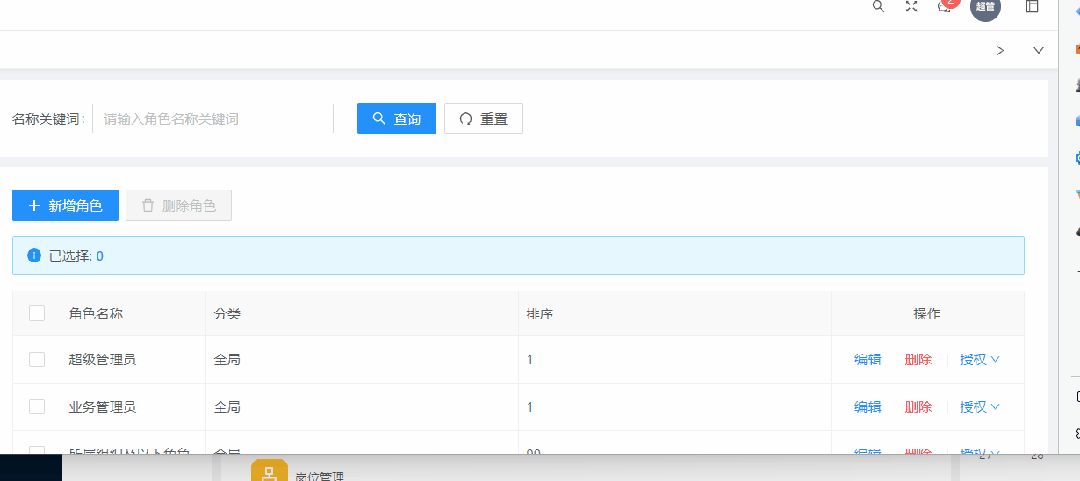Click the 新增角色 button
The height and width of the screenshot is (481, 1080).
coord(65,205)
